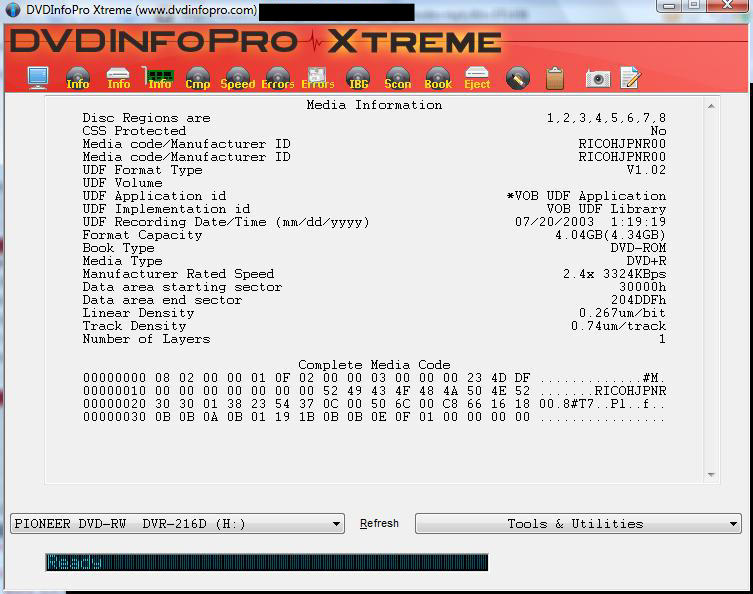Select the 'DVD+R' media type value
The width and height of the screenshot is (753, 594).
(646, 261)
